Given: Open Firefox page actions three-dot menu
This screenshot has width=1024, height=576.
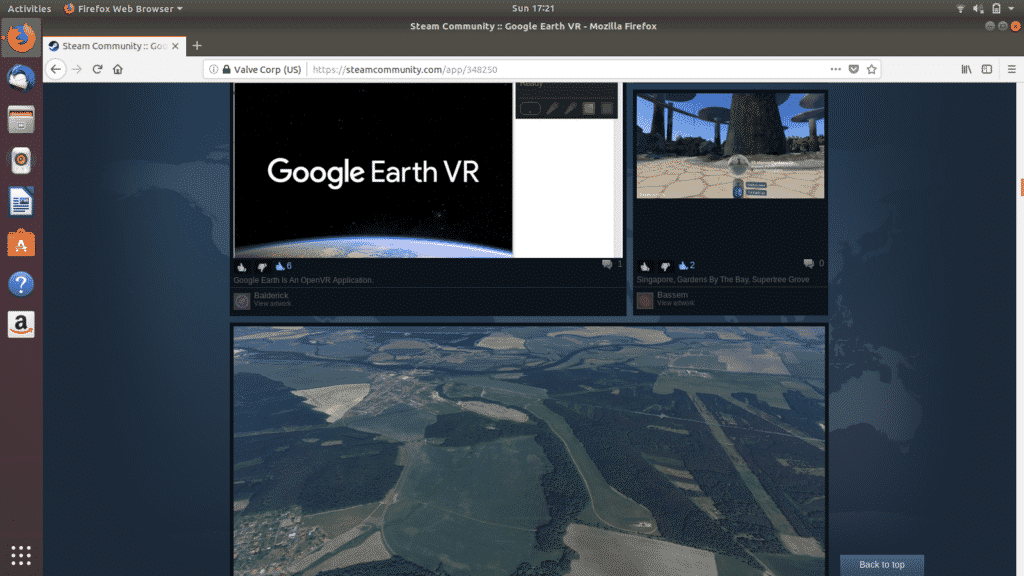Looking at the screenshot, I should 836,69.
